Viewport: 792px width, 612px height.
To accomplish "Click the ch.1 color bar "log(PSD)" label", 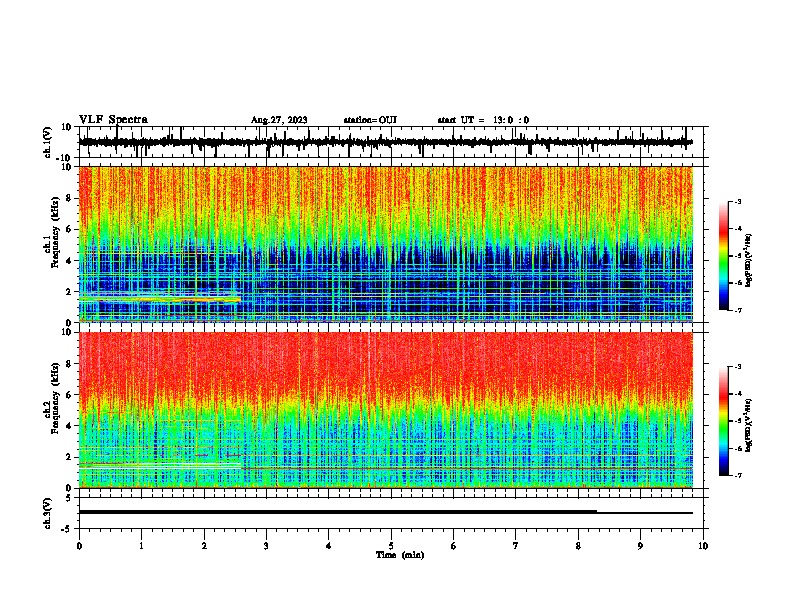I will pyautogui.click(x=749, y=260).
